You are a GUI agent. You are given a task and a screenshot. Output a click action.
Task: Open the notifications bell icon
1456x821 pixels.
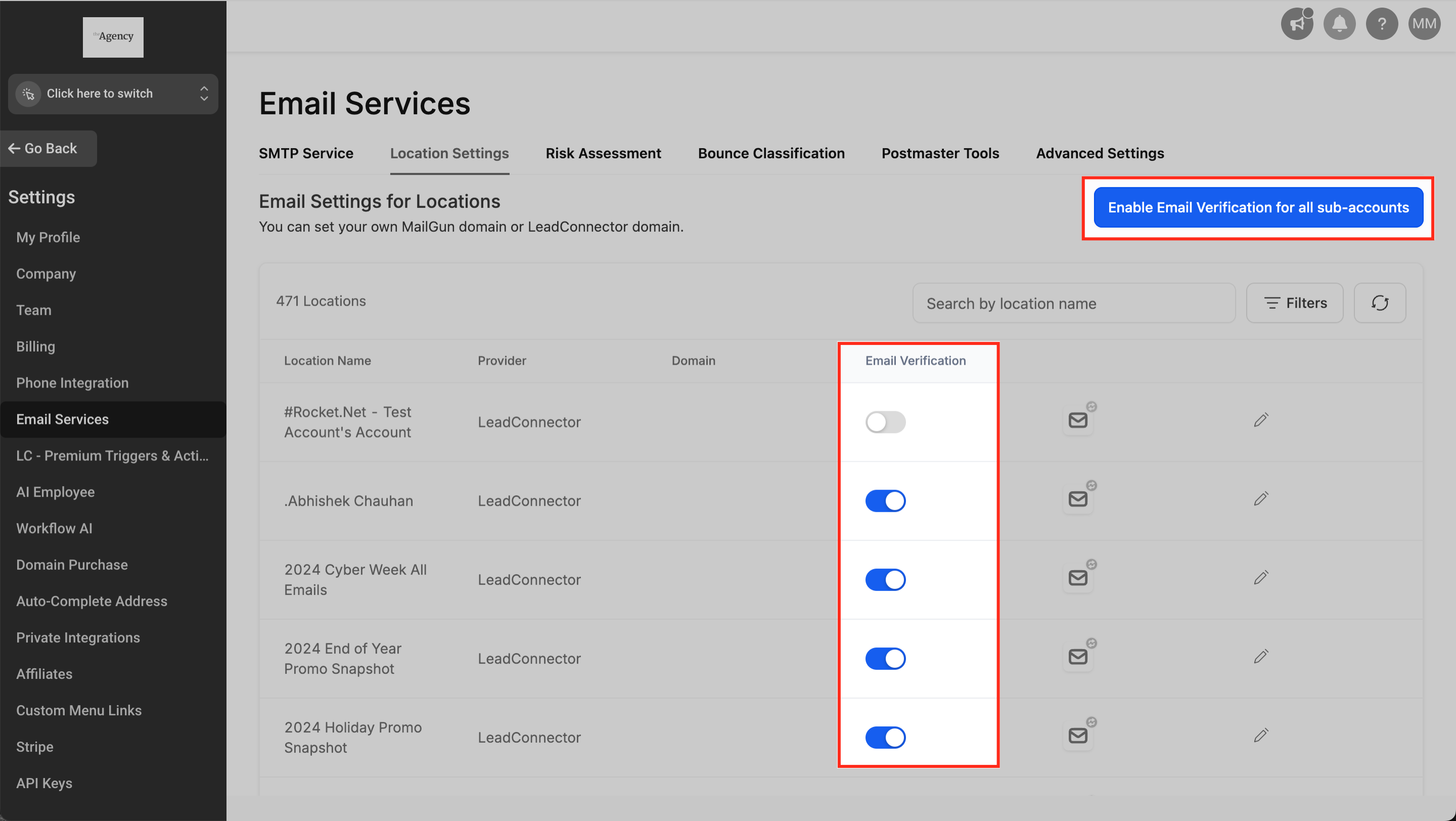[1339, 24]
